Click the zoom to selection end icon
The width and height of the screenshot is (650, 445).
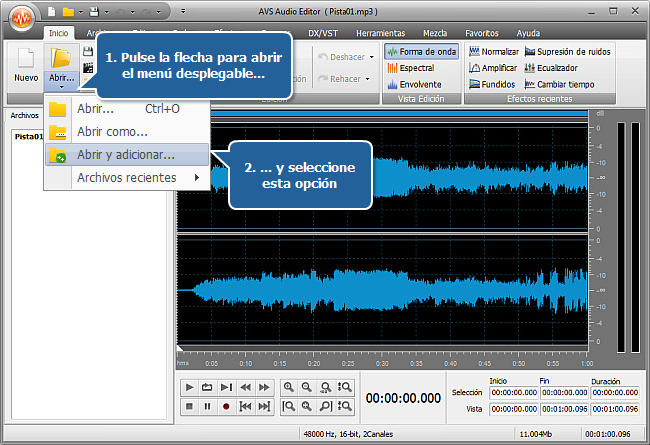tap(326, 406)
